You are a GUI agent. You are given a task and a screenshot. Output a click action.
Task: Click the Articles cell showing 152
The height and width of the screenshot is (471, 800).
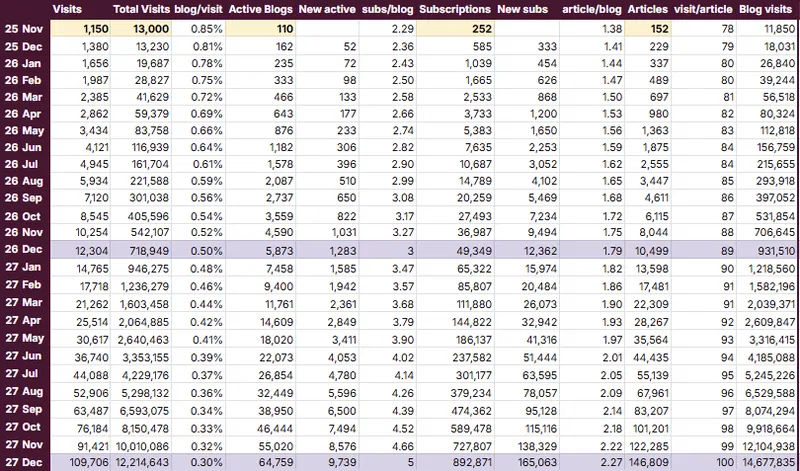point(647,29)
